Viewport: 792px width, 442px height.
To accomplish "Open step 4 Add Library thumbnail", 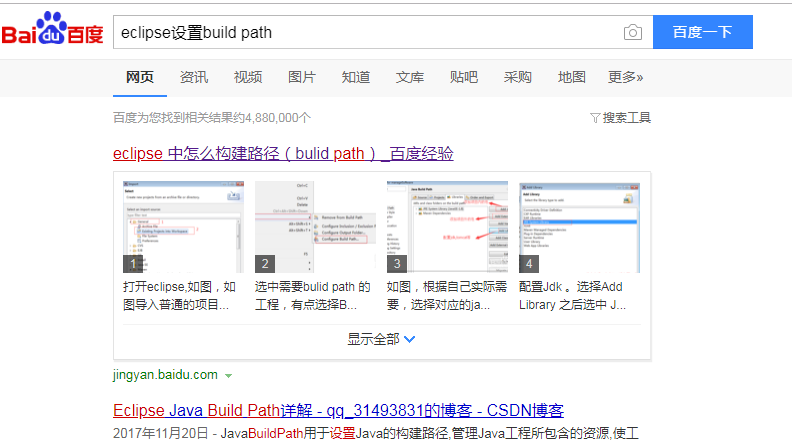I will tap(579, 227).
